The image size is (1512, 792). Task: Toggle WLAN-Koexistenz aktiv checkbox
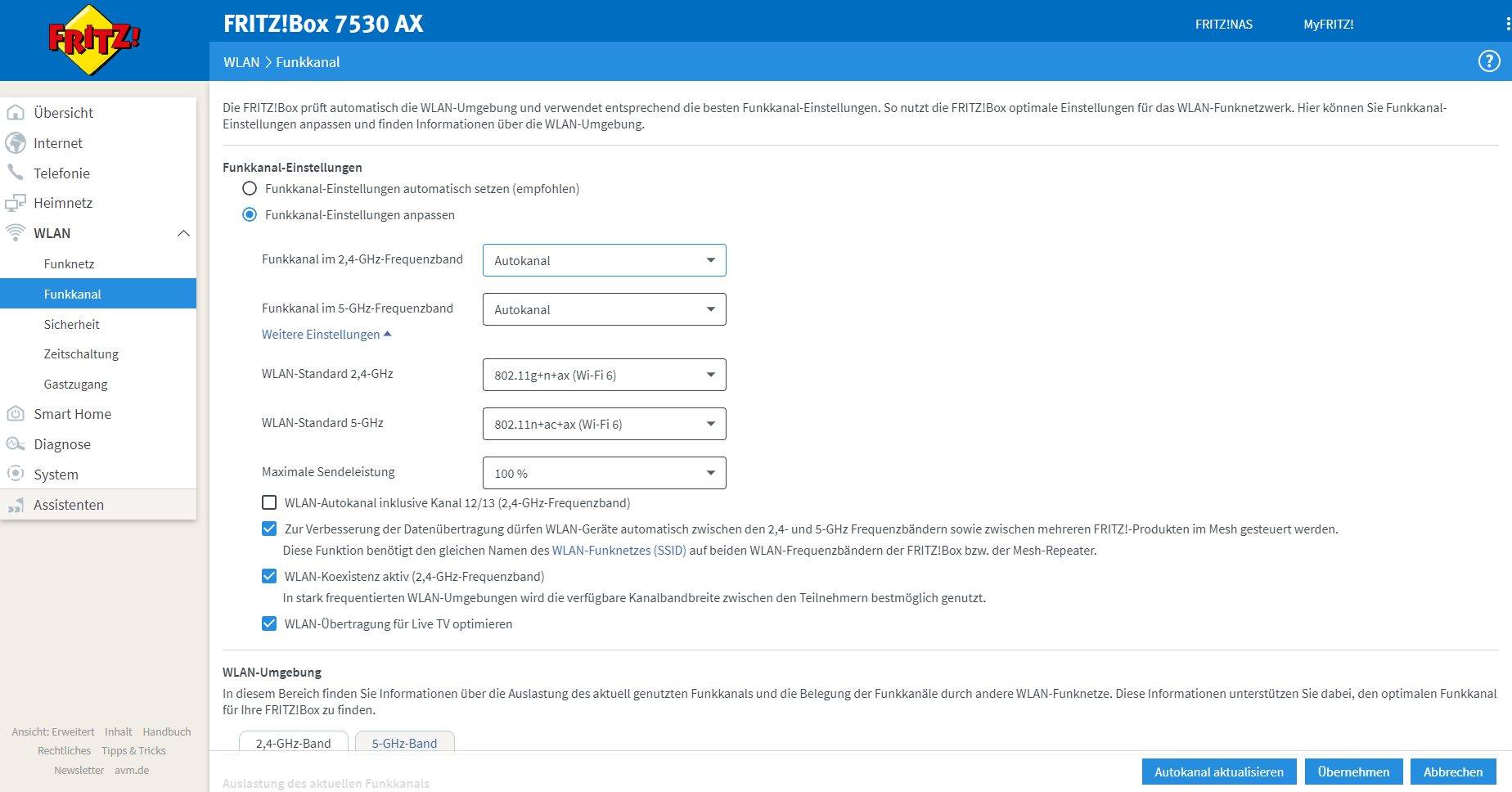click(269, 576)
